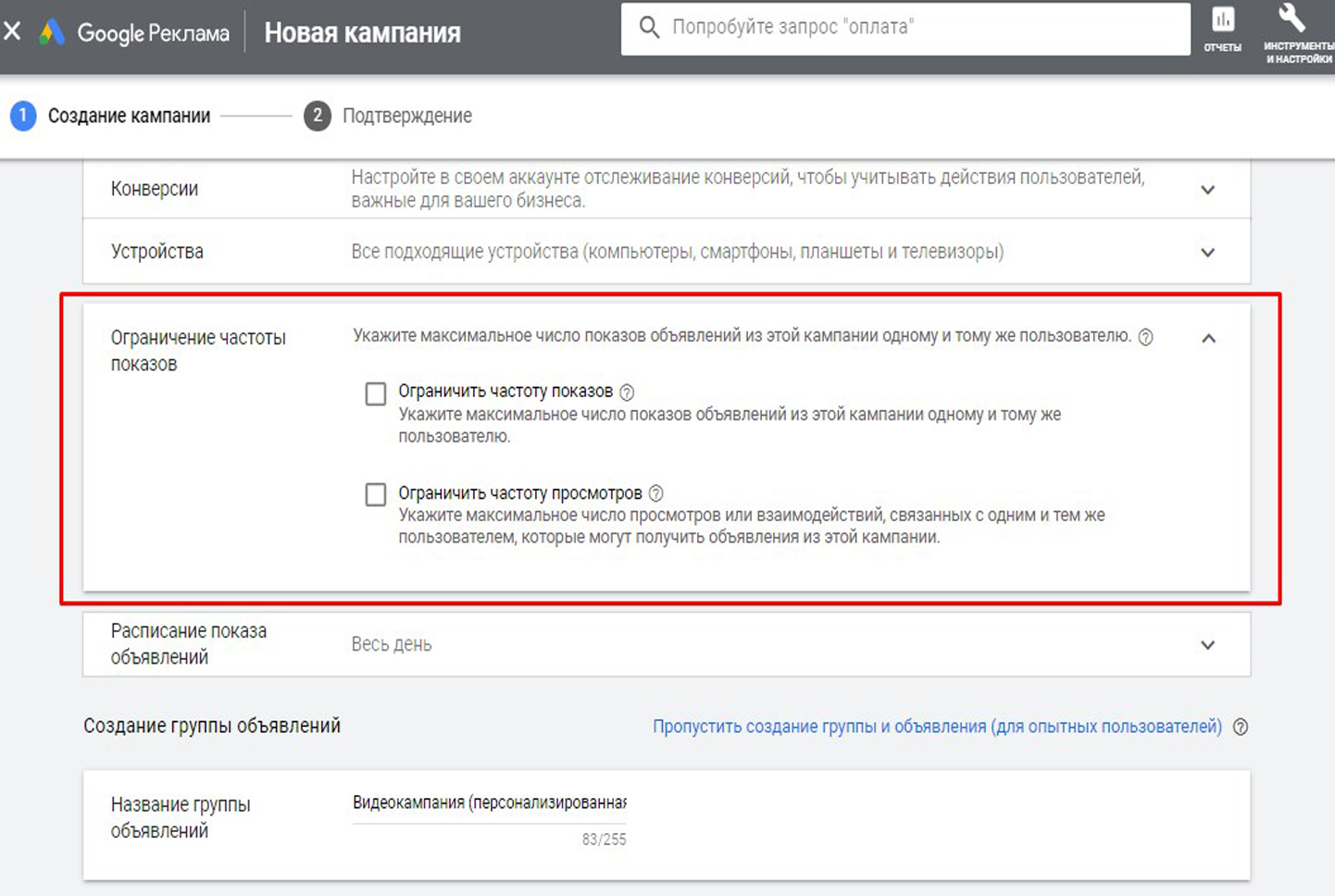
Task: Close the new campaign editor with X
Action: pyautogui.click(x=12, y=31)
